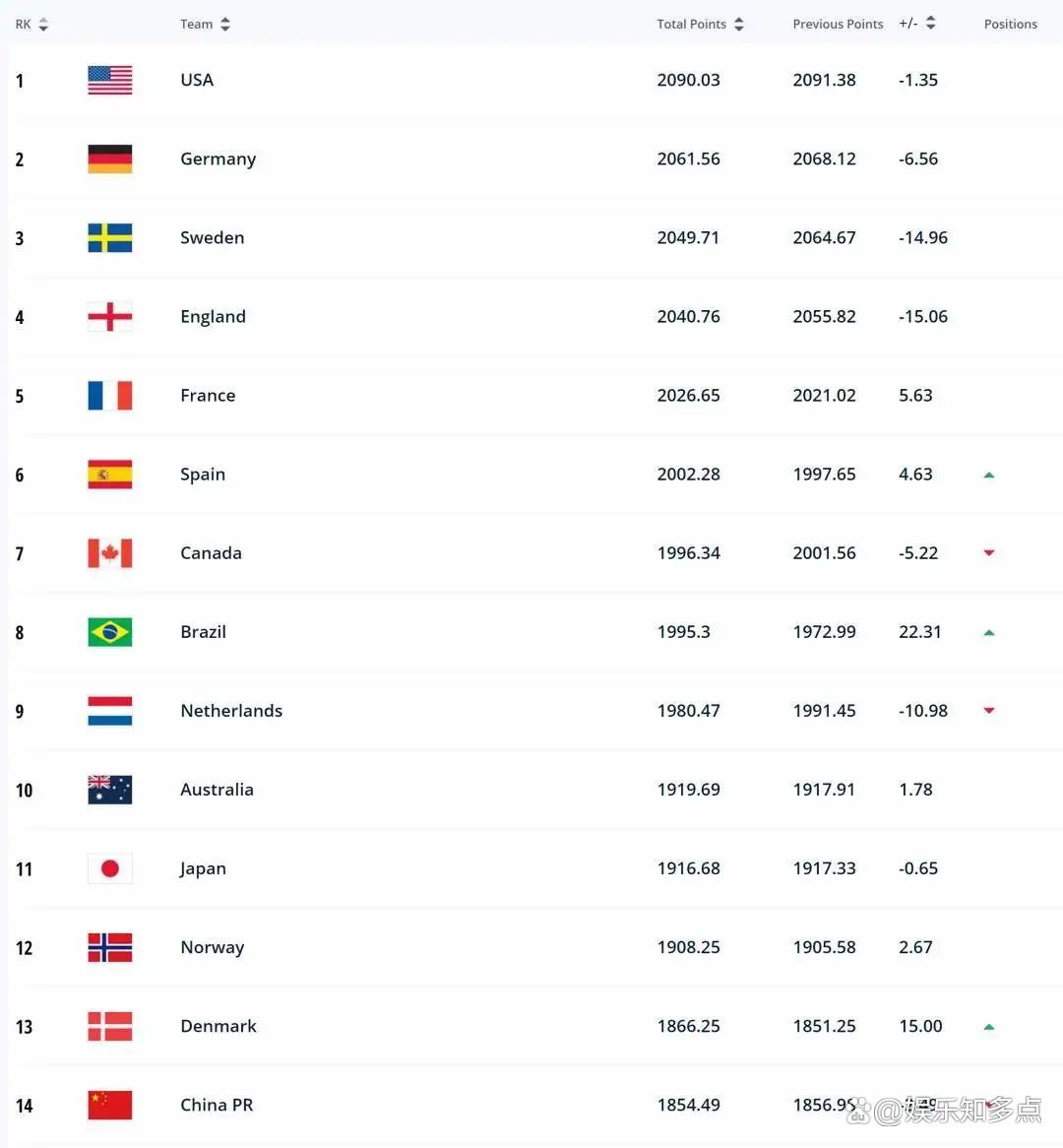Sort by Team column arrows
The width and height of the screenshot is (1063, 1148).
224,25
